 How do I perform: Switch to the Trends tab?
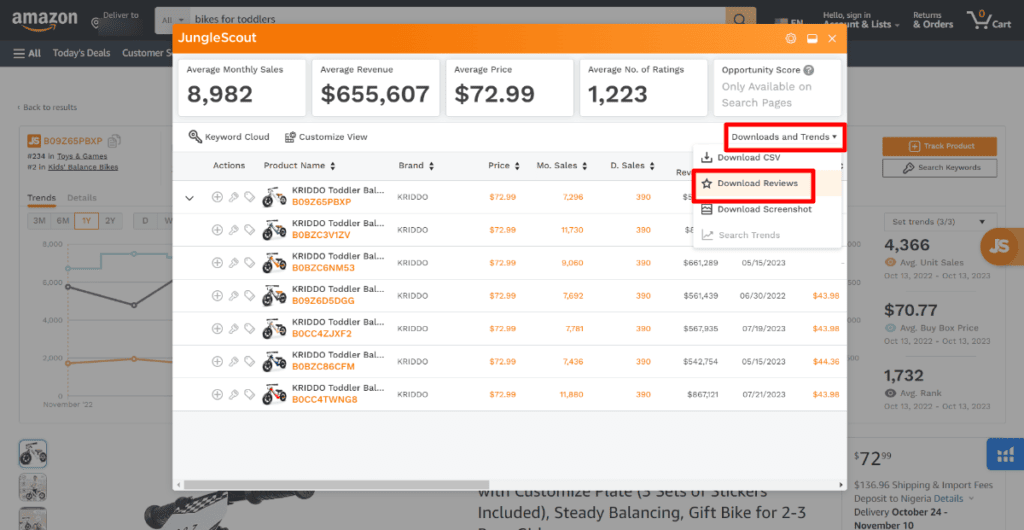coord(41,198)
